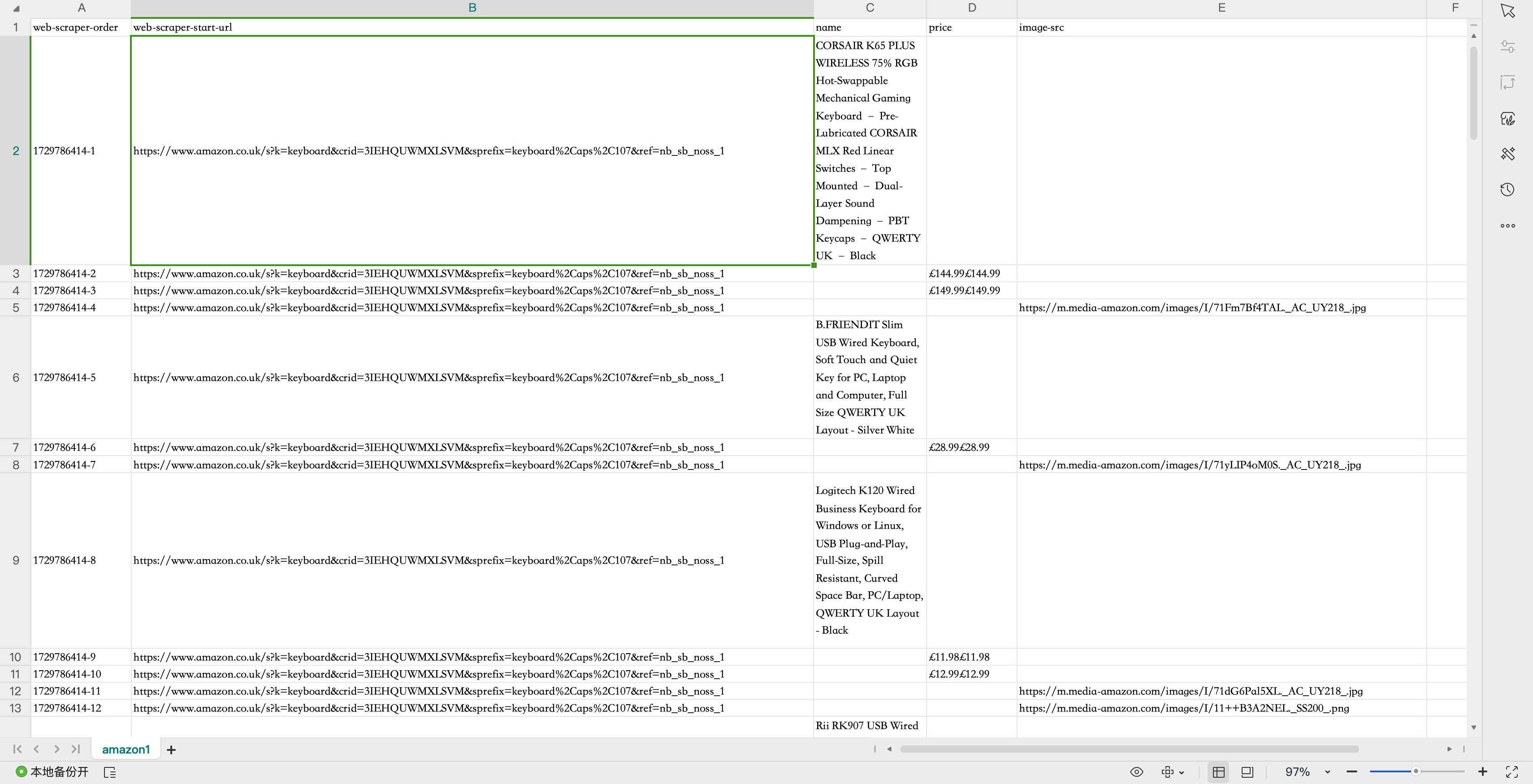Click the zoom out minus button

(1351, 771)
